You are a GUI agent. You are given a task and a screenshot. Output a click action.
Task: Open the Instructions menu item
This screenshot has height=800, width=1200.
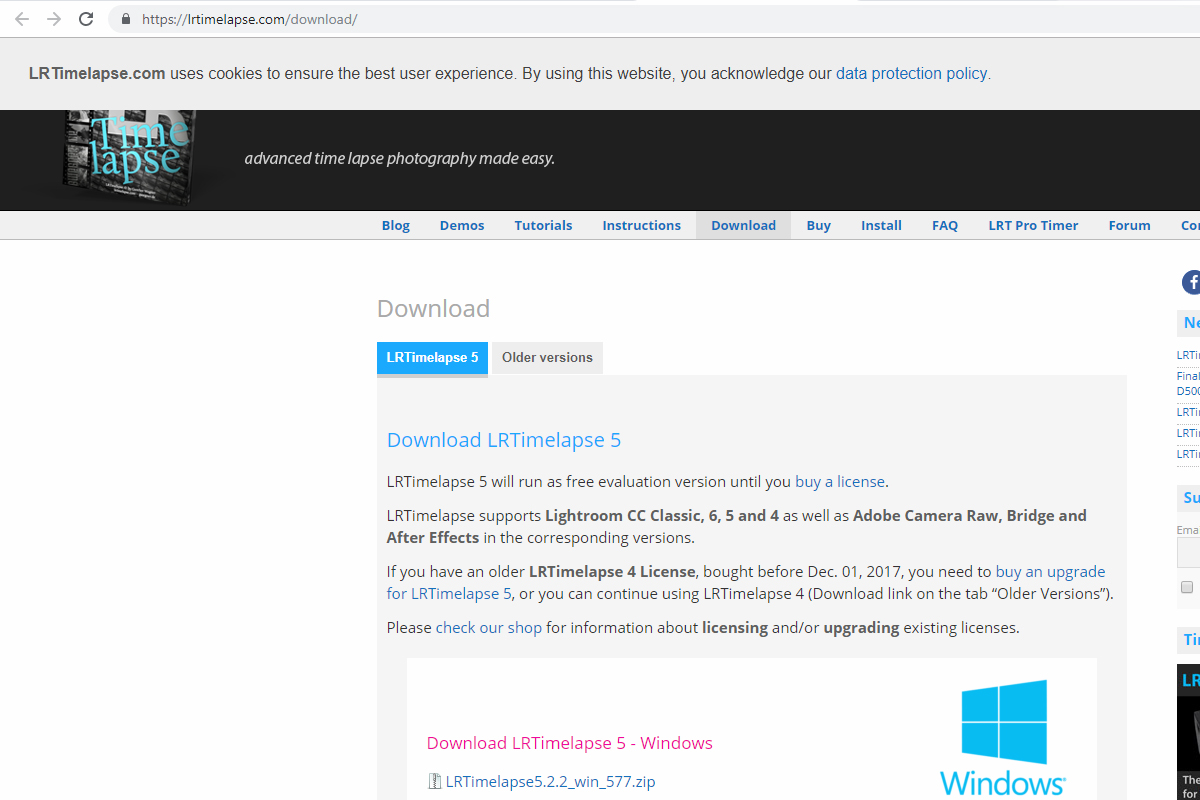(641, 225)
